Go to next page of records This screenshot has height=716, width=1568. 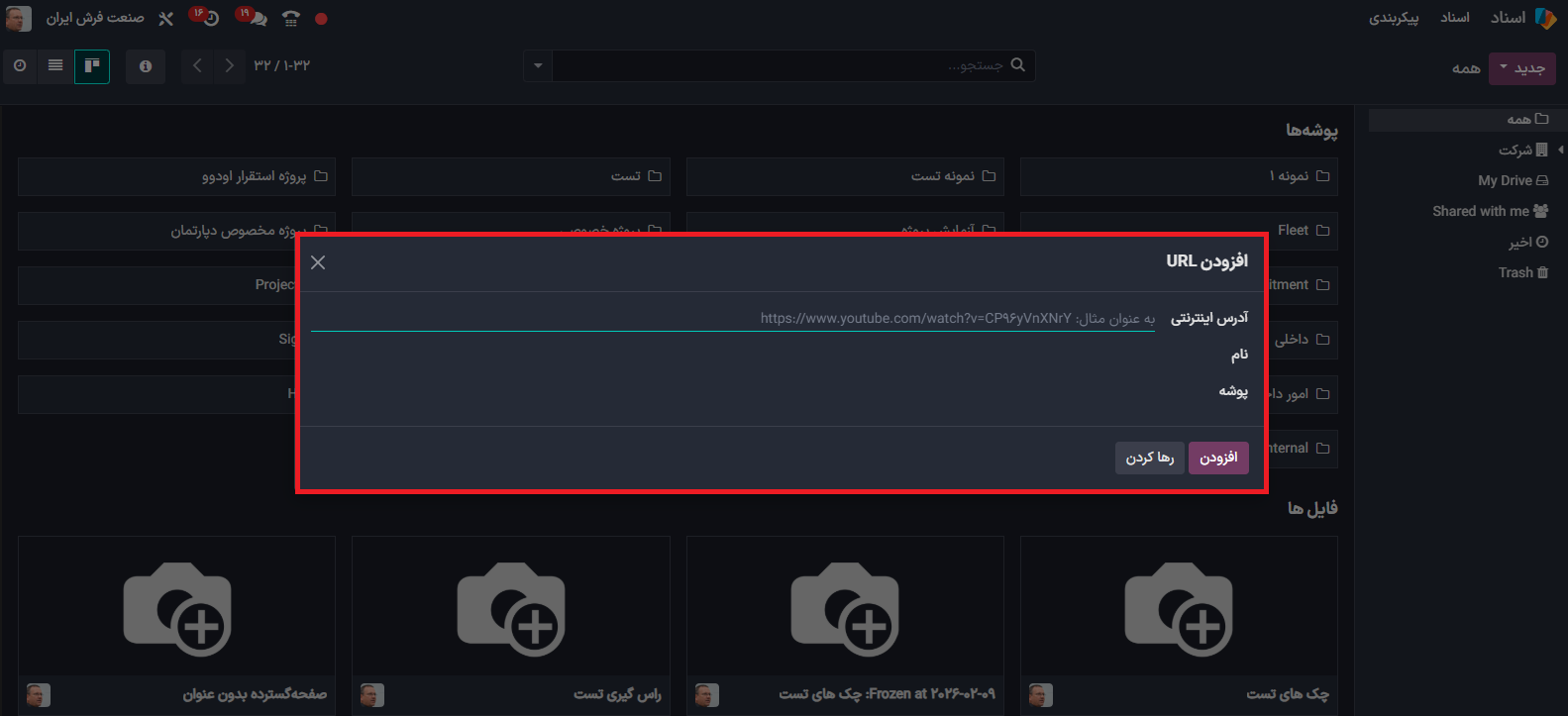pyautogui.click(x=197, y=66)
